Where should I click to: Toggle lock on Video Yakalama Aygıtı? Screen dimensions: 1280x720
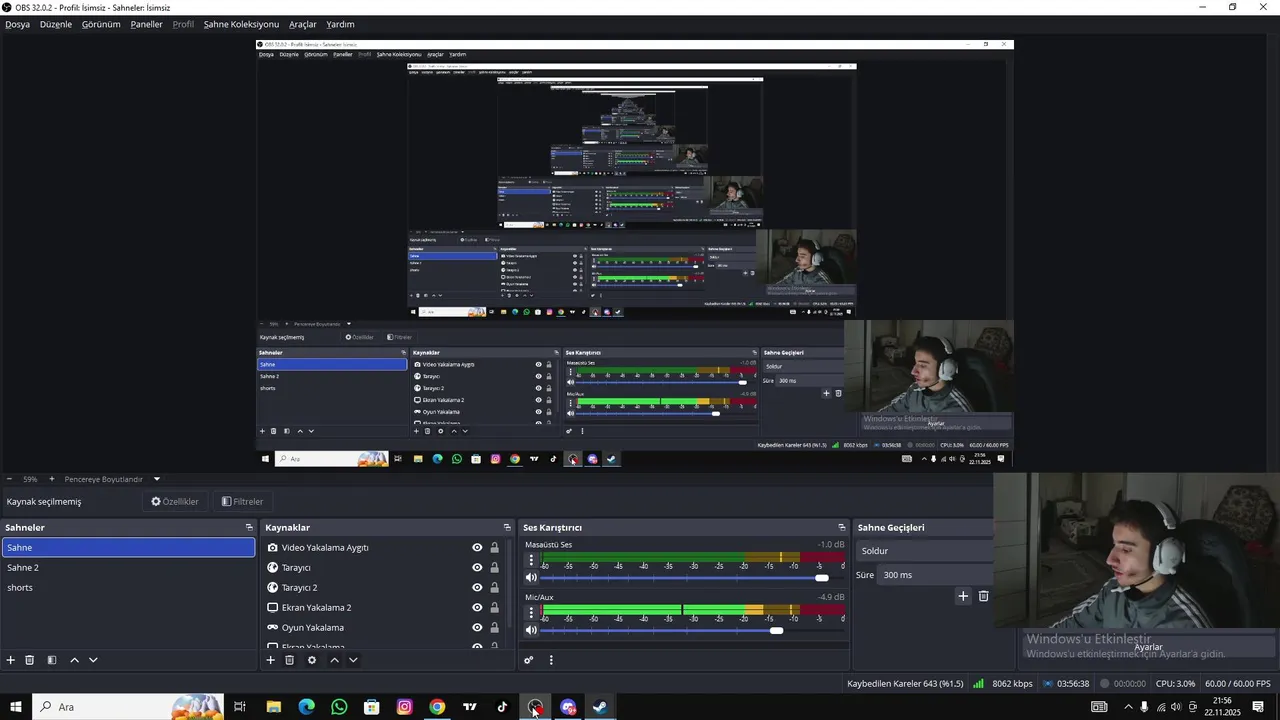494,548
